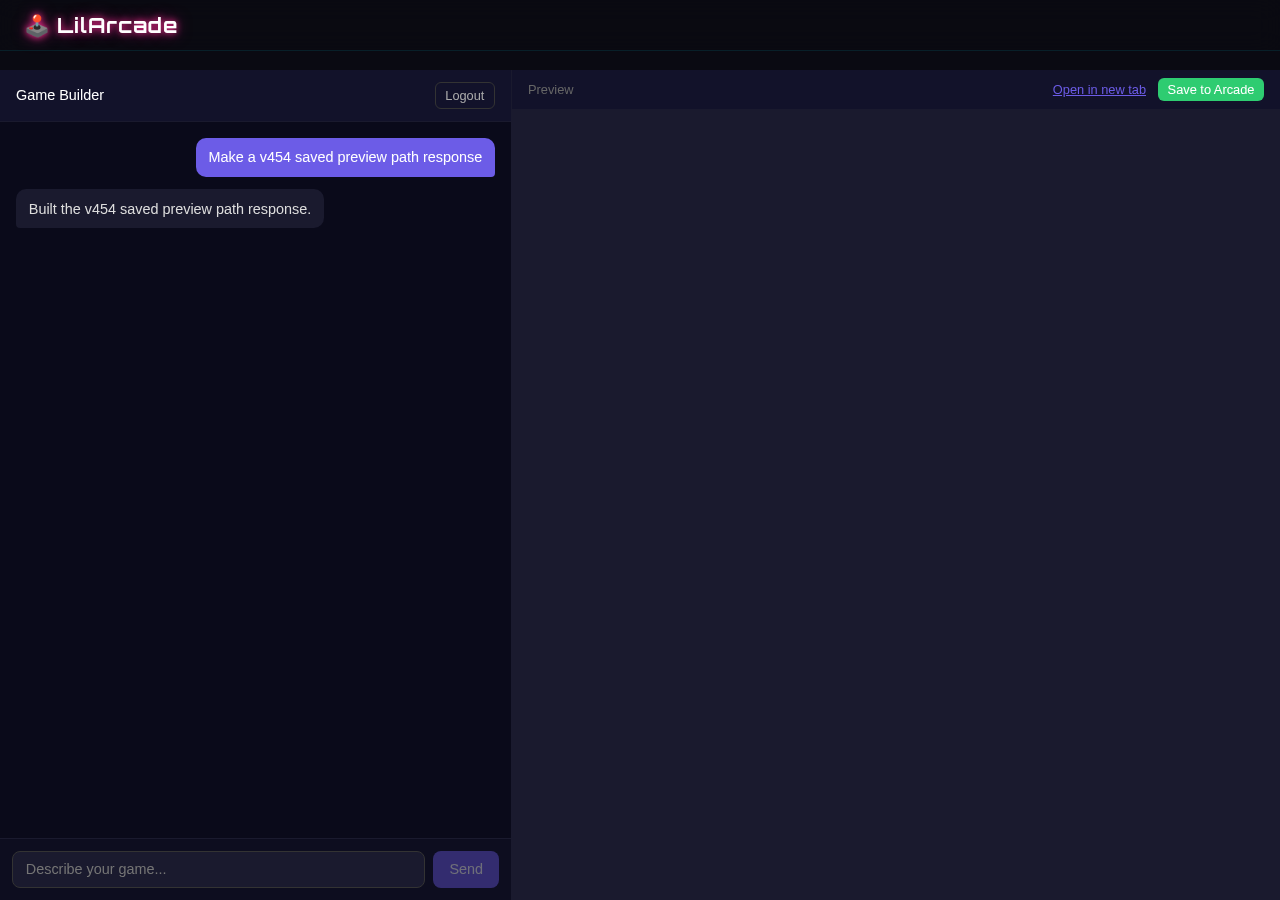
Task: Log out using the Logout button
Action: [x=465, y=96]
